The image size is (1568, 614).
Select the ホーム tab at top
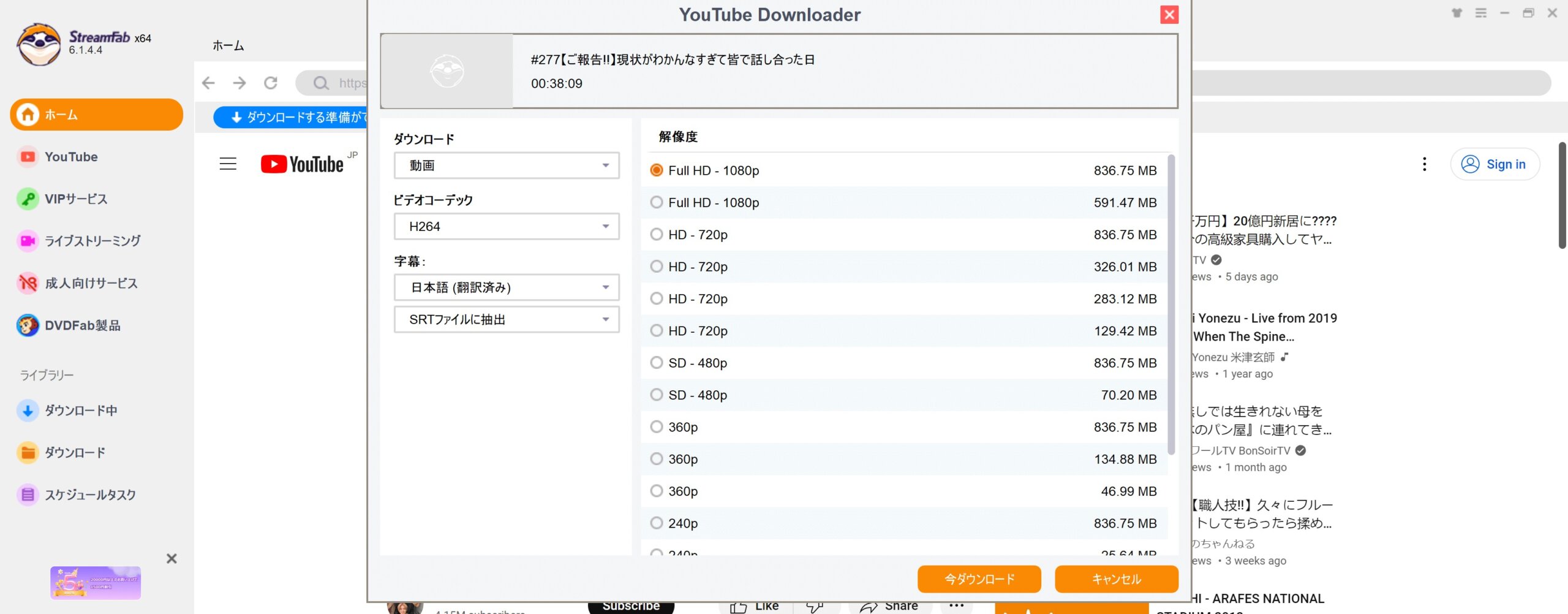pos(228,45)
